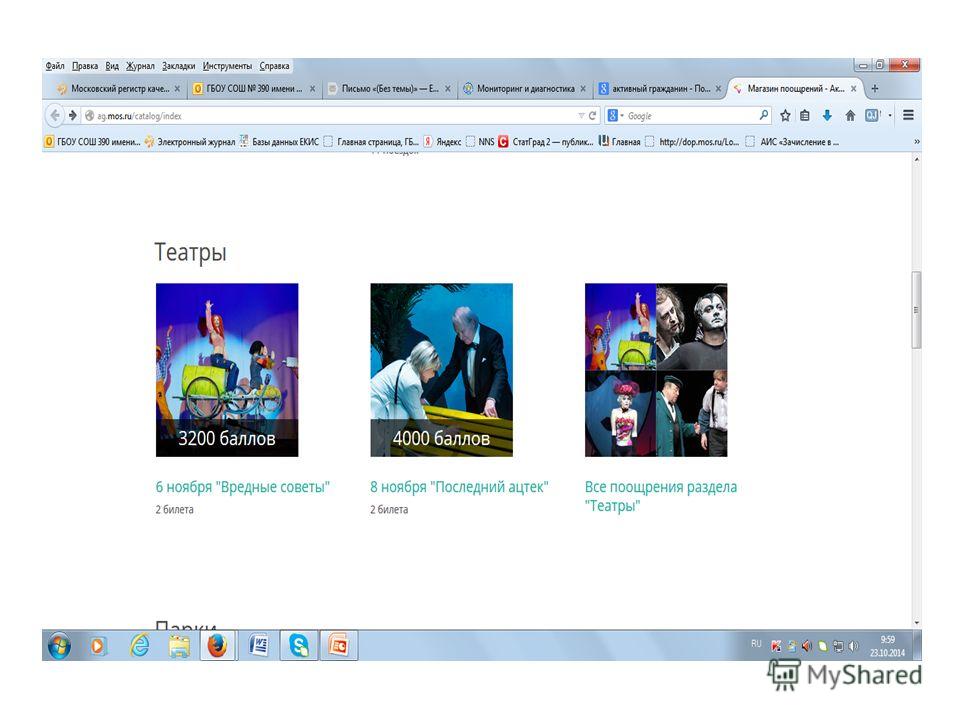Close the 'Письмо «(Без темы)»' tab

pos(448,89)
